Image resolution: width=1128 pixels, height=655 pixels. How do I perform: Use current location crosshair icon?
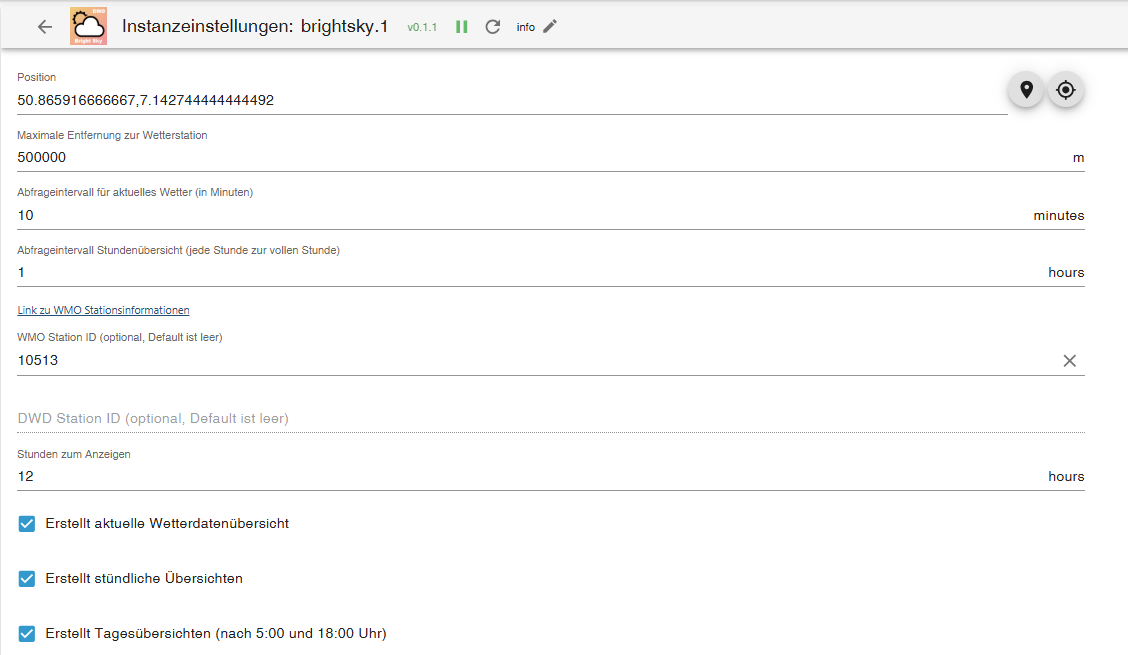[x=1065, y=90]
